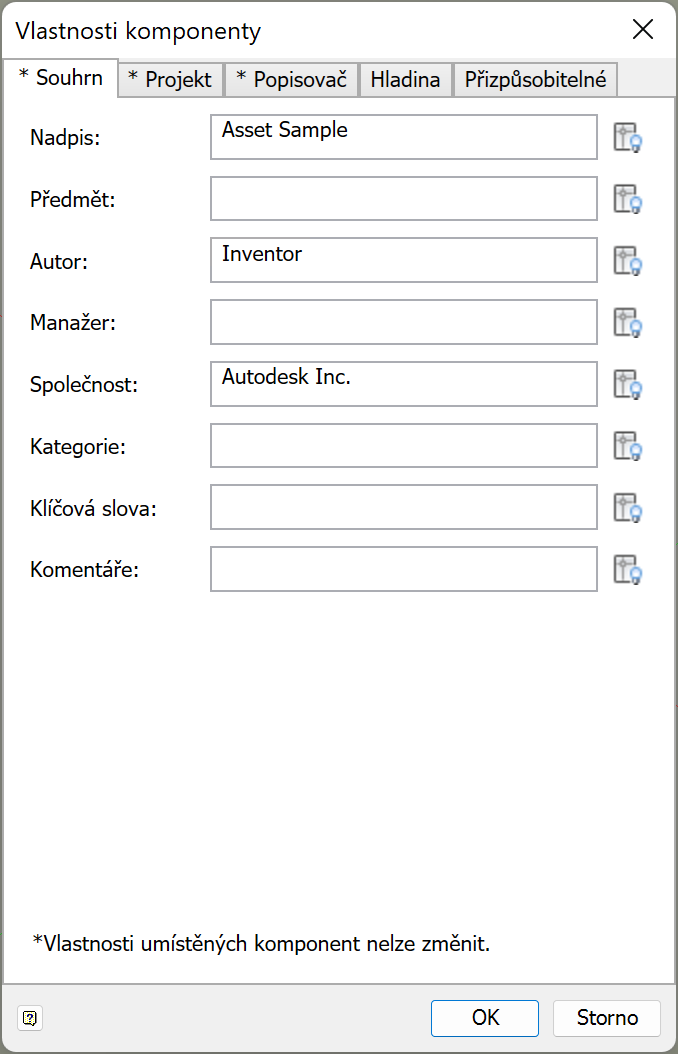The height and width of the screenshot is (1054, 678).
Task: Click the property icon beside Společnost field
Action: pos(627,384)
